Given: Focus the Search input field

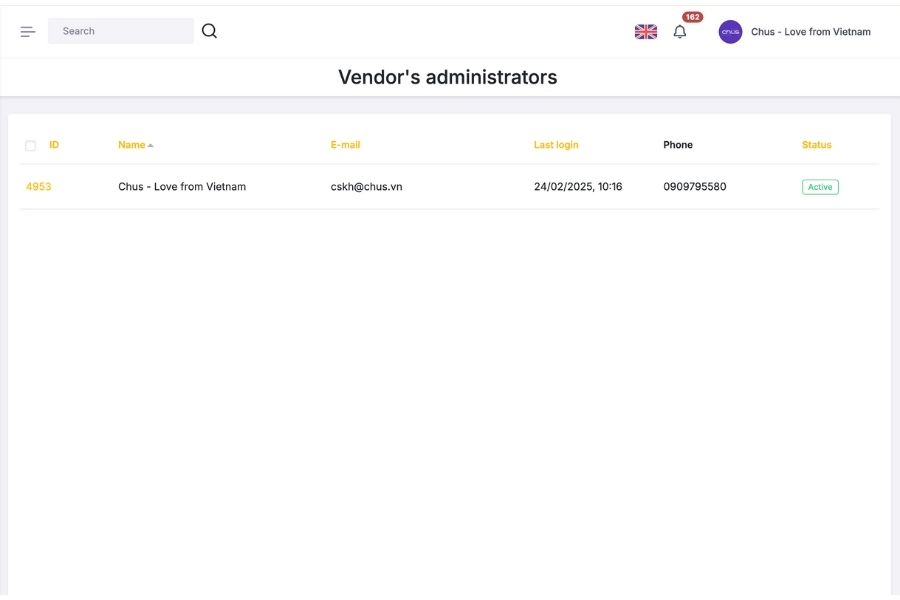Looking at the screenshot, I should pyautogui.click(x=121, y=31).
